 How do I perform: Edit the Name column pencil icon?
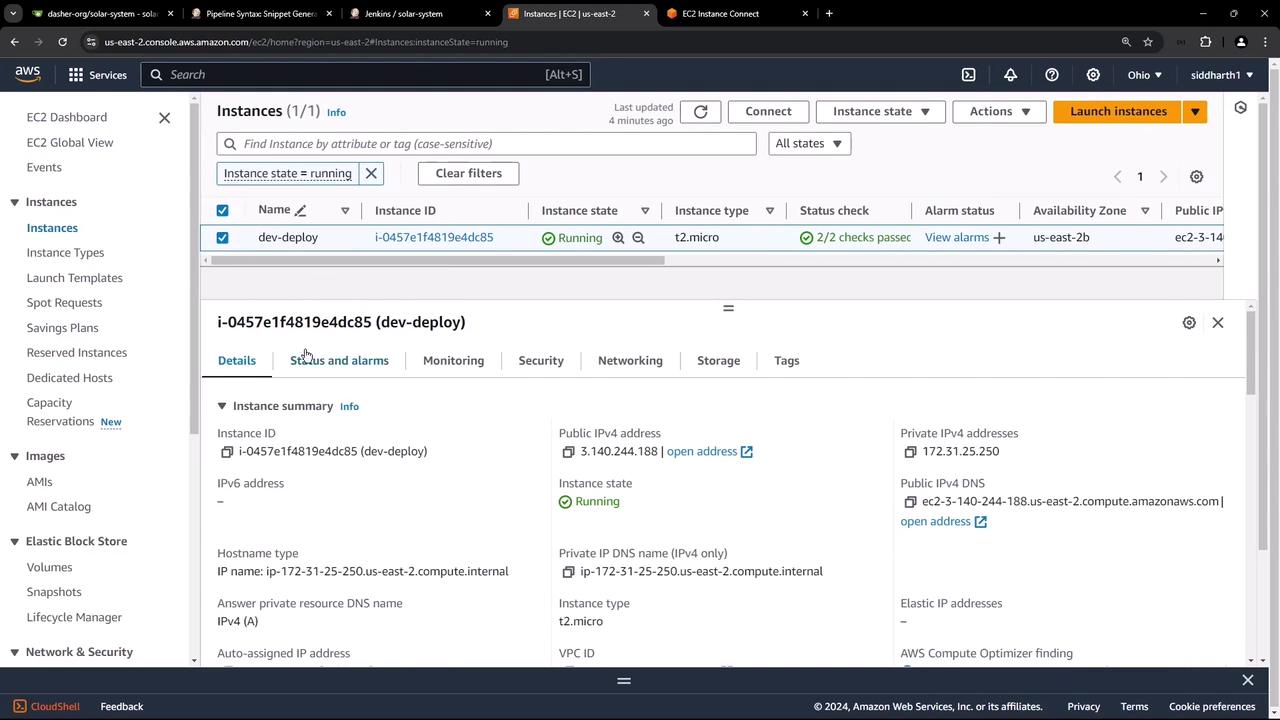coord(300,210)
